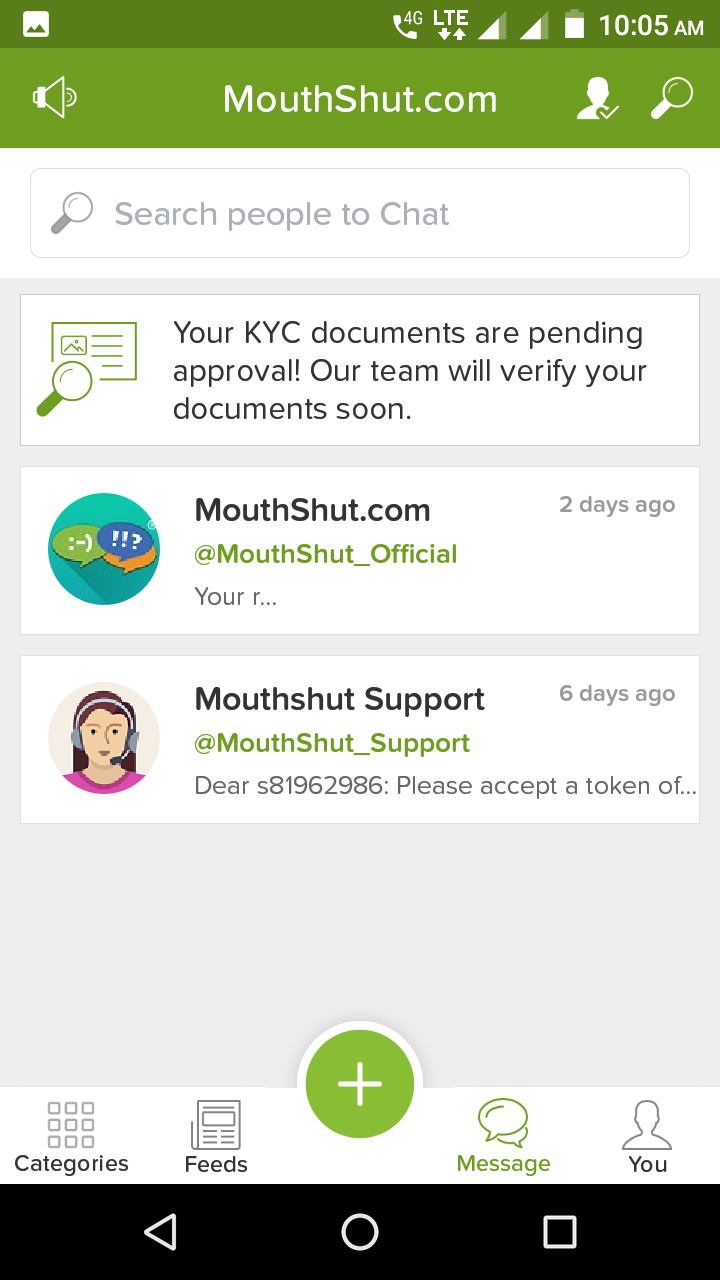The height and width of the screenshot is (1280, 720).
Task: Tap the search magnifier in header
Action: click(672, 99)
